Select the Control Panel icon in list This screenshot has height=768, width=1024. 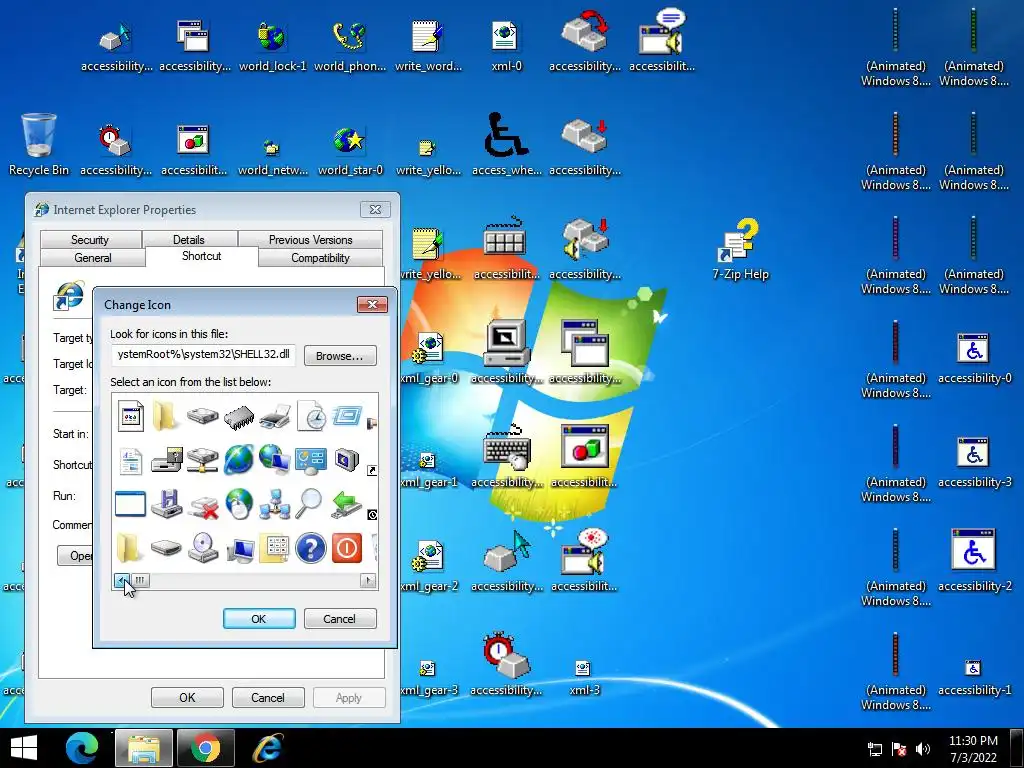(311, 460)
